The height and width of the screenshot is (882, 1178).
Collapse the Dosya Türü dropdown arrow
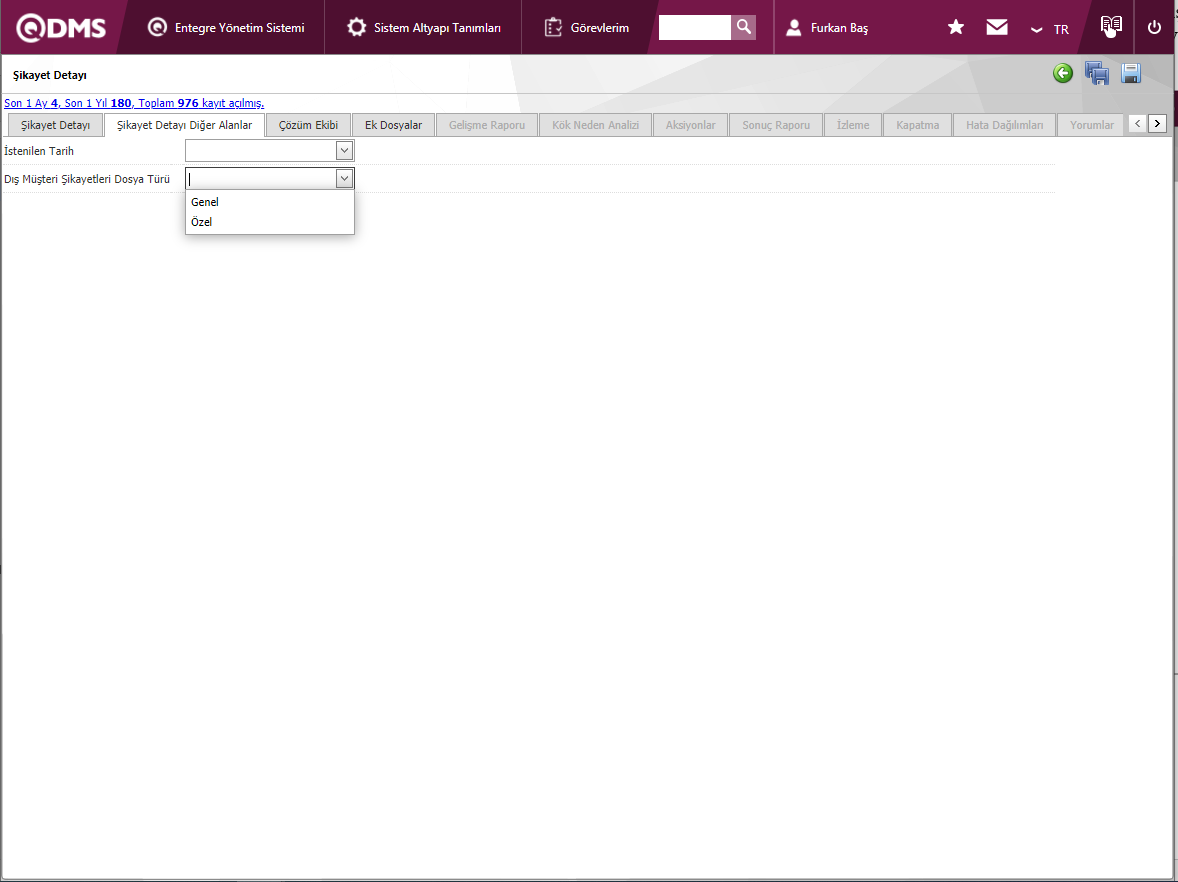click(344, 179)
